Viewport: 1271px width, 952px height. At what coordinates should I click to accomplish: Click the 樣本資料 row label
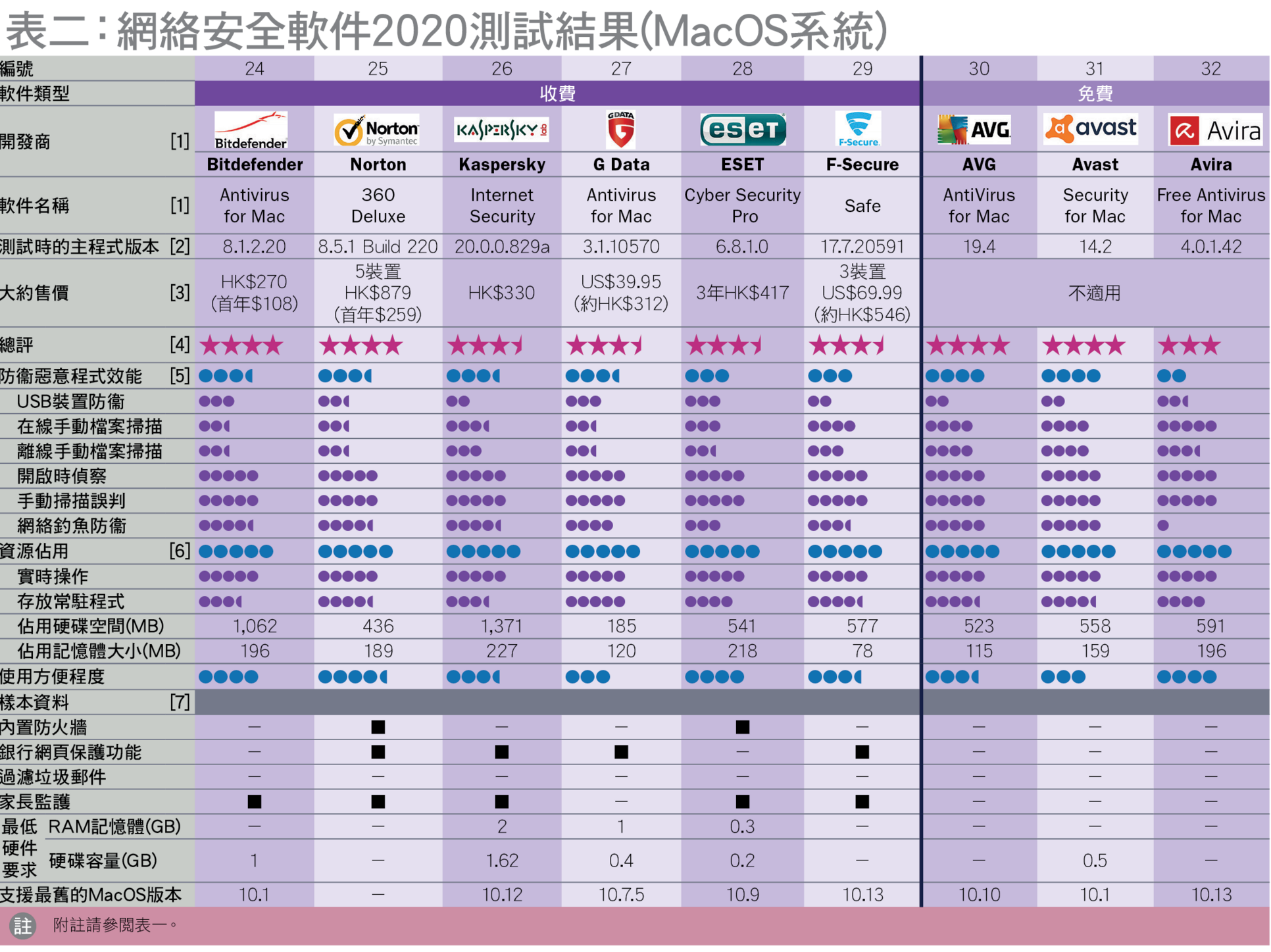coord(34,702)
